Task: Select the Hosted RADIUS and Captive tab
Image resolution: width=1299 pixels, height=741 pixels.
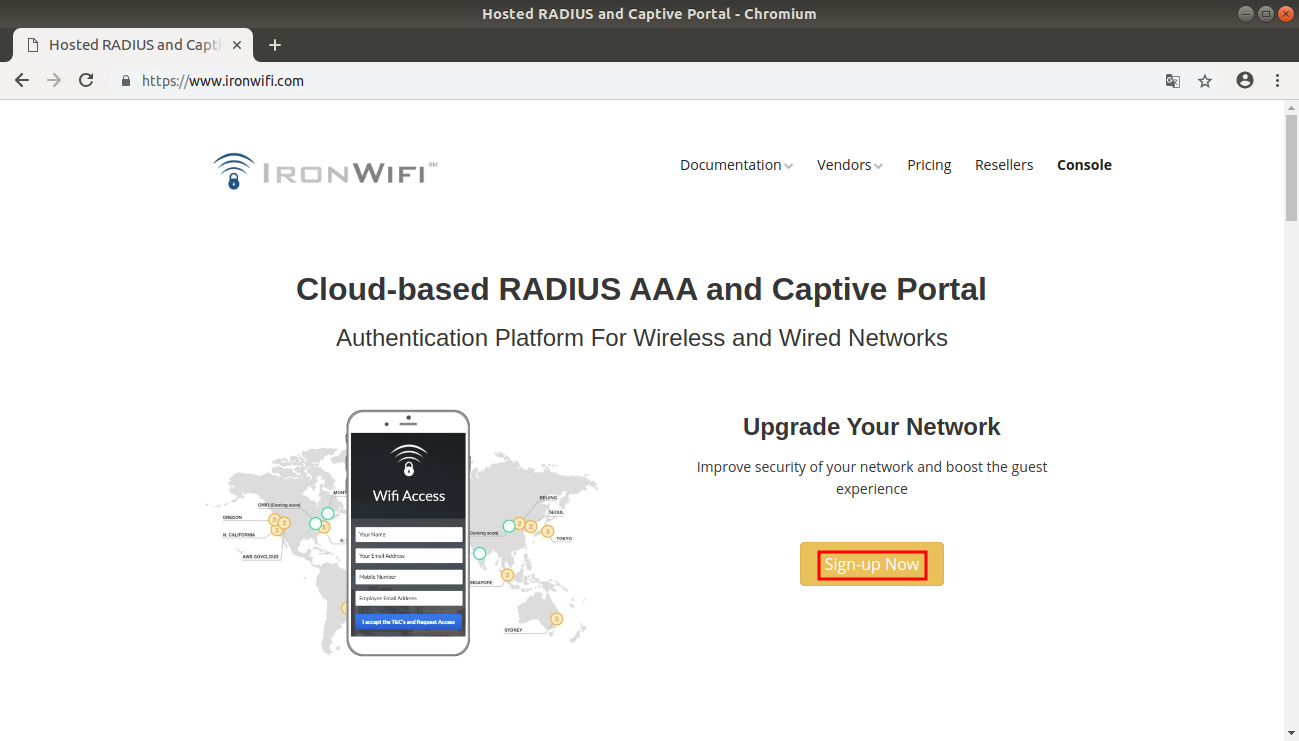Action: tap(133, 45)
